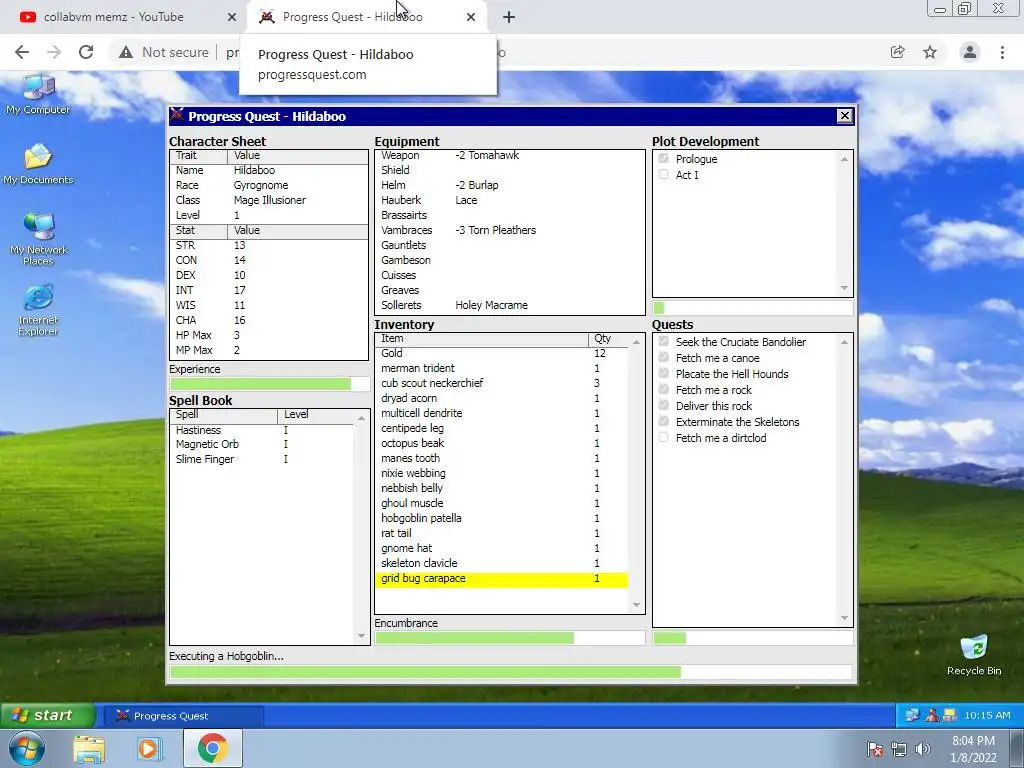Click the Experience progress bar
Image resolution: width=1024 pixels, height=768 pixels.
click(269, 384)
